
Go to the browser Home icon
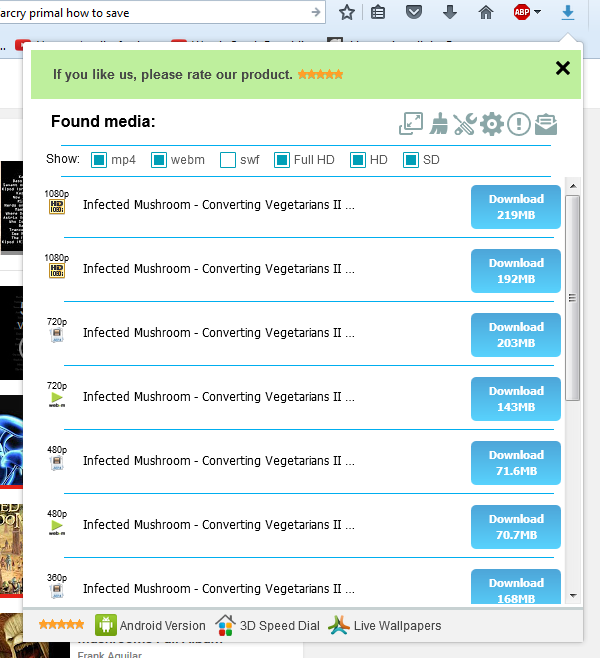point(486,13)
